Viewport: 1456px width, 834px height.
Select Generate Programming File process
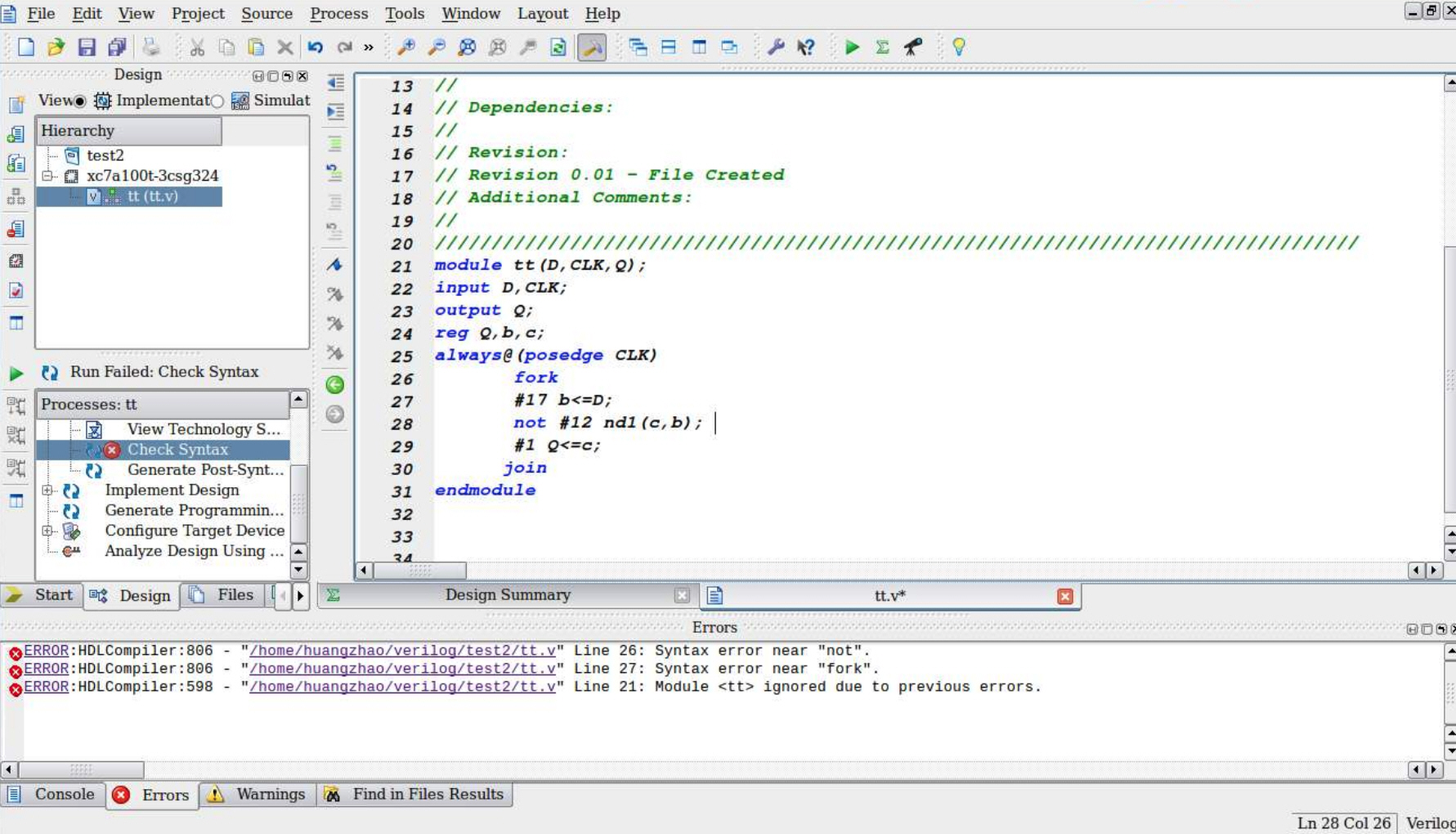(x=194, y=510)
